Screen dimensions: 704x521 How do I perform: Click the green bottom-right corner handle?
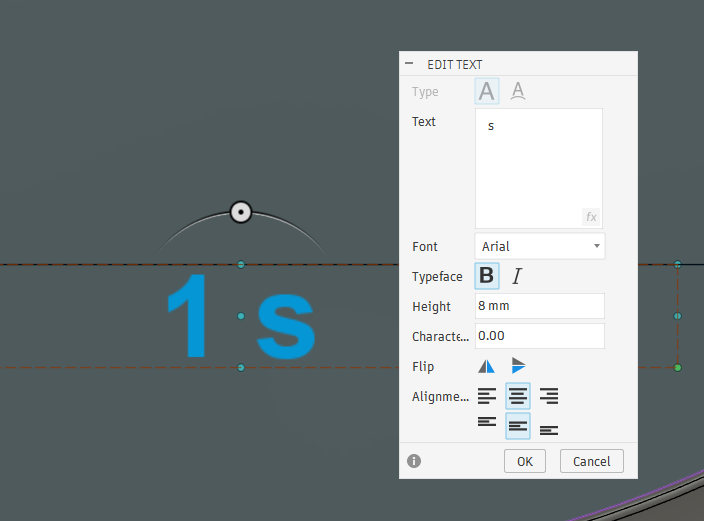click(678, 368)
